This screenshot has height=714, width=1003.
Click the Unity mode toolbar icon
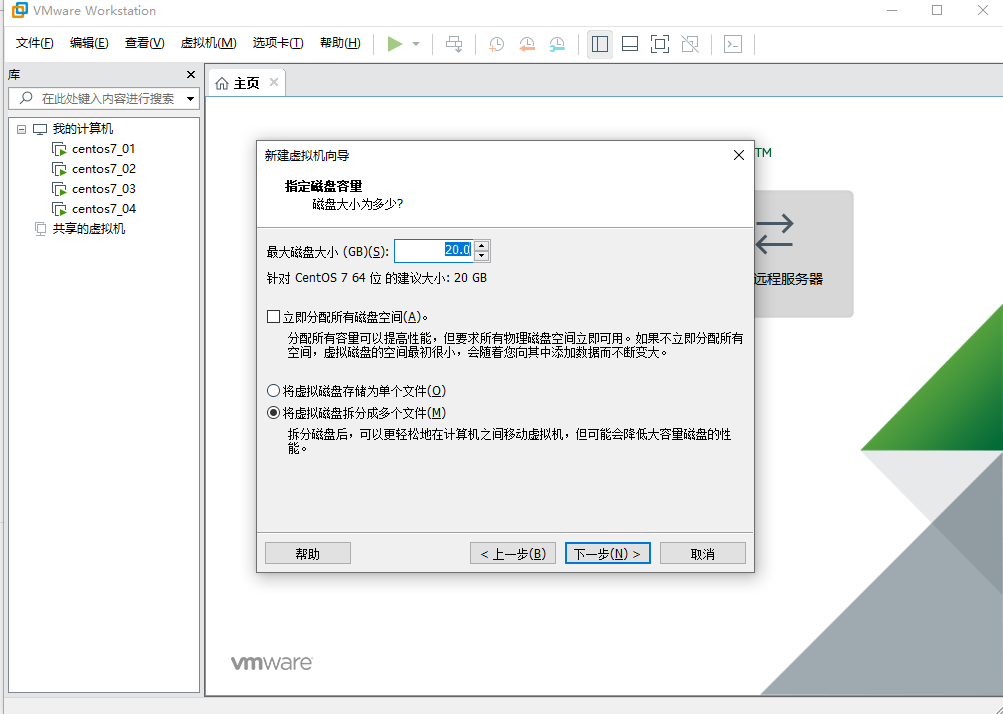[x=688, y=44]
